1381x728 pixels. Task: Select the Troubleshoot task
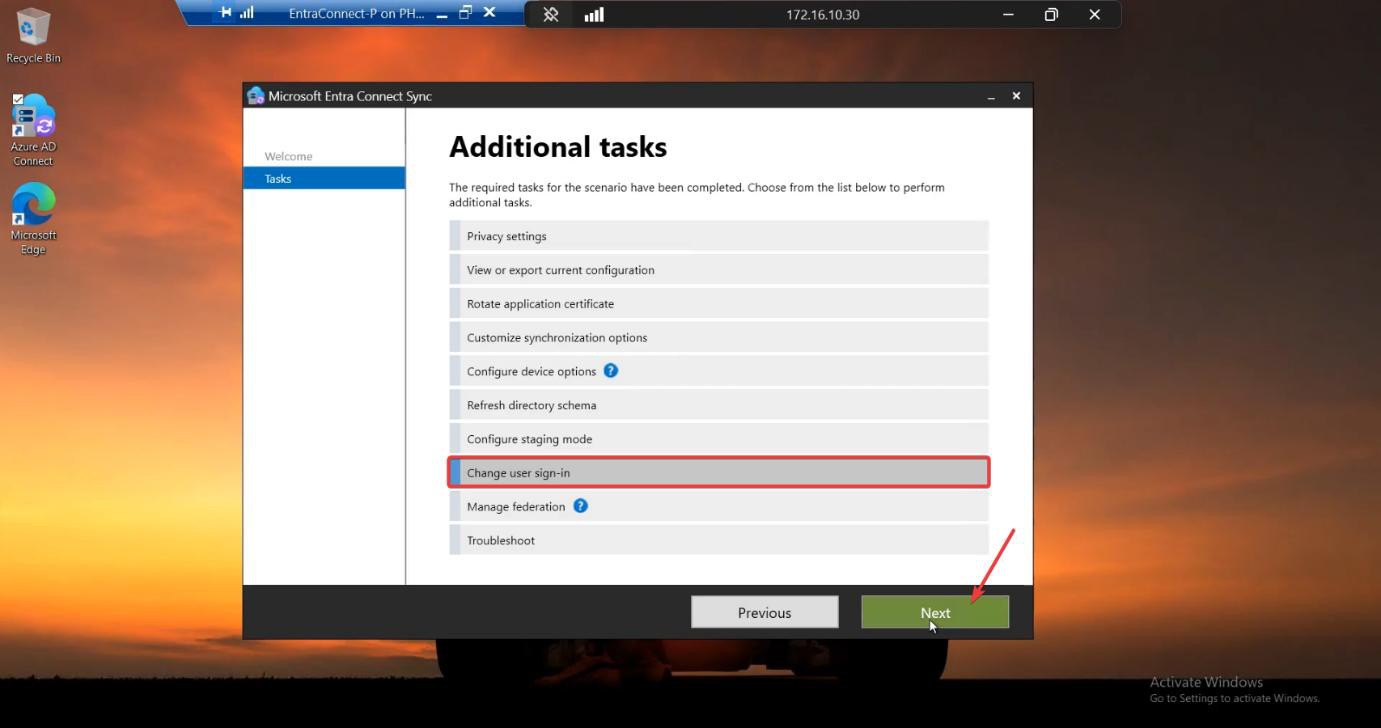click(719, 540)
